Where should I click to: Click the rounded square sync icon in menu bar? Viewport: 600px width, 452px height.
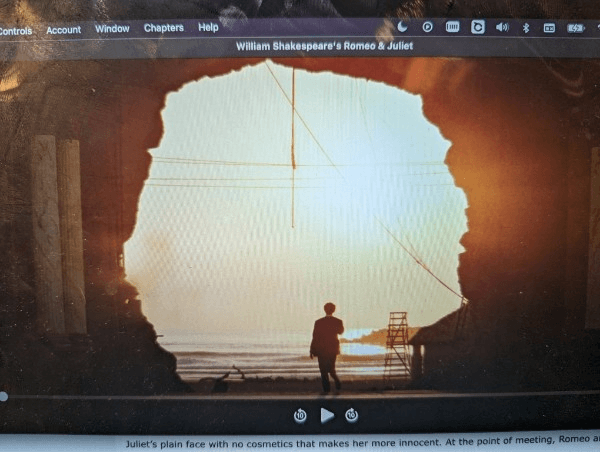tap(478, 27)
